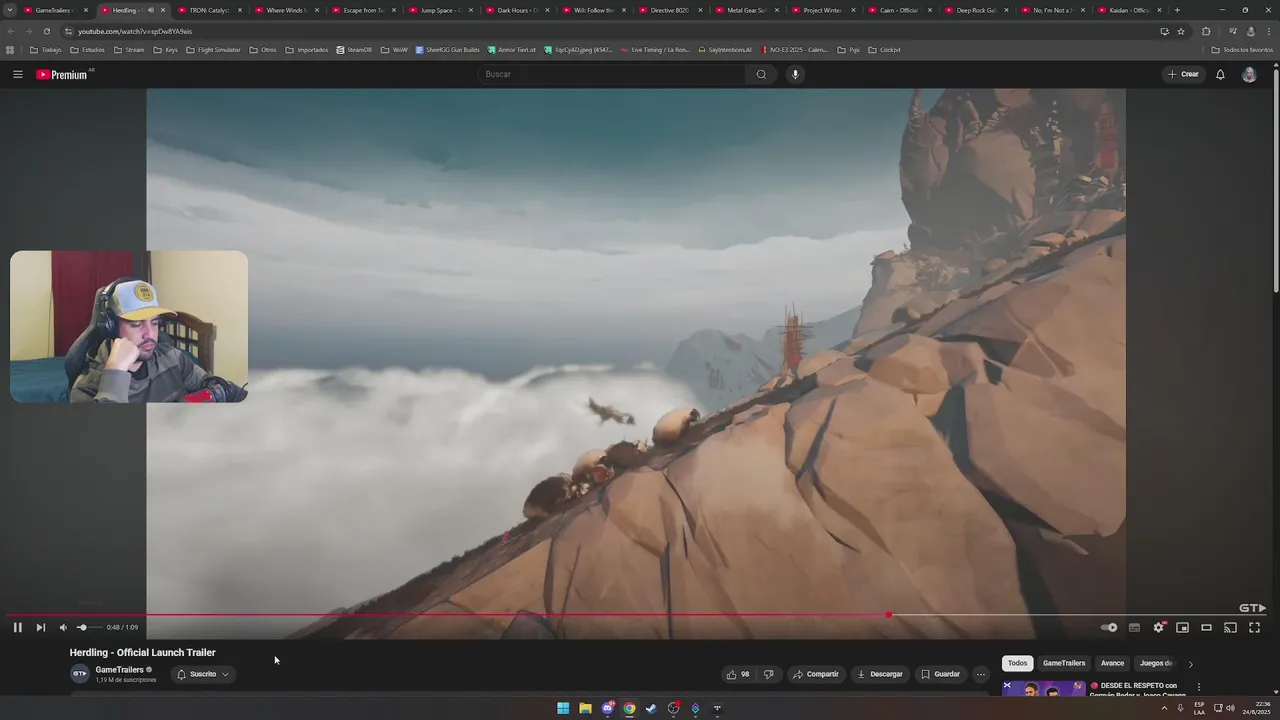Open the account avatar menu
Image resolution: width=1280 pixels, height=720 pixels.
pos(1249,74)
